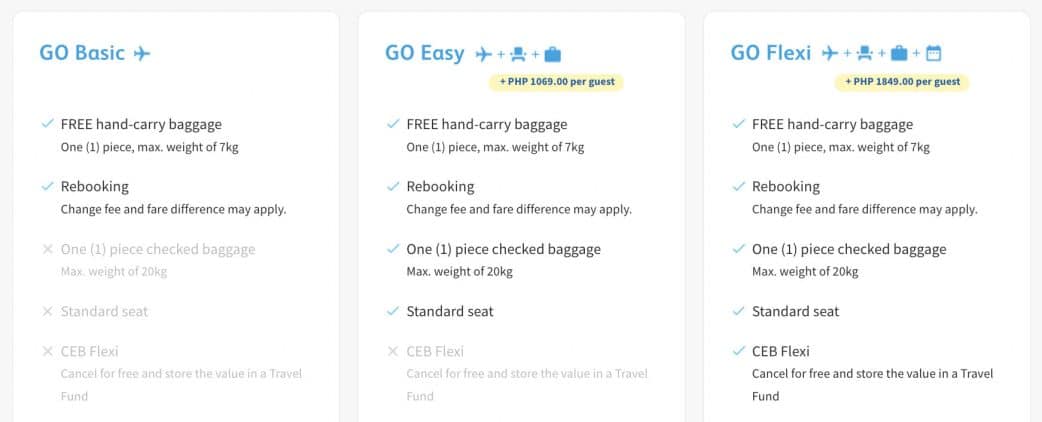Click Standard seat text in GO Flexi card
Screen dimensions: 1042x422
(795, 311)
